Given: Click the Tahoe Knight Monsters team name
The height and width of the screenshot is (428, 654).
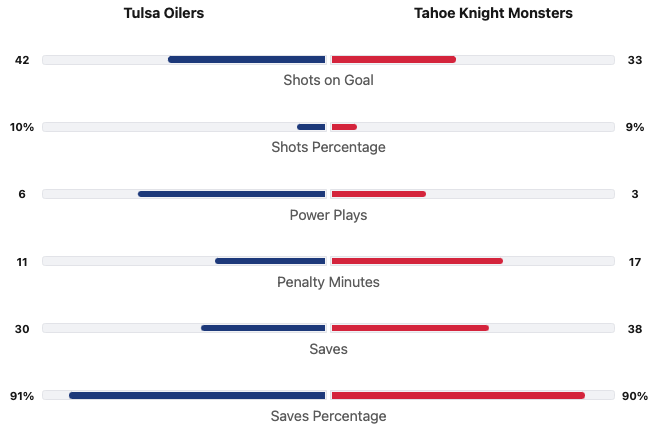Looking at the screenshot, I should click(x=494, y=14).
